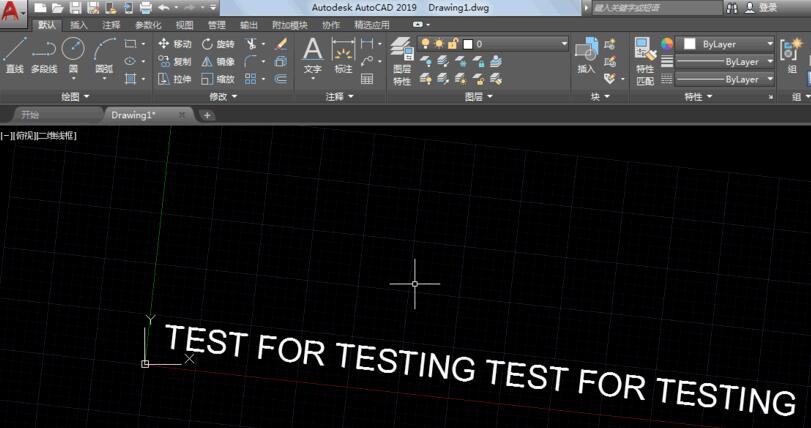This screenshot has width=811, height=428.
Task: Click the Trim scissors icon
Action: [x=251, y=44]
